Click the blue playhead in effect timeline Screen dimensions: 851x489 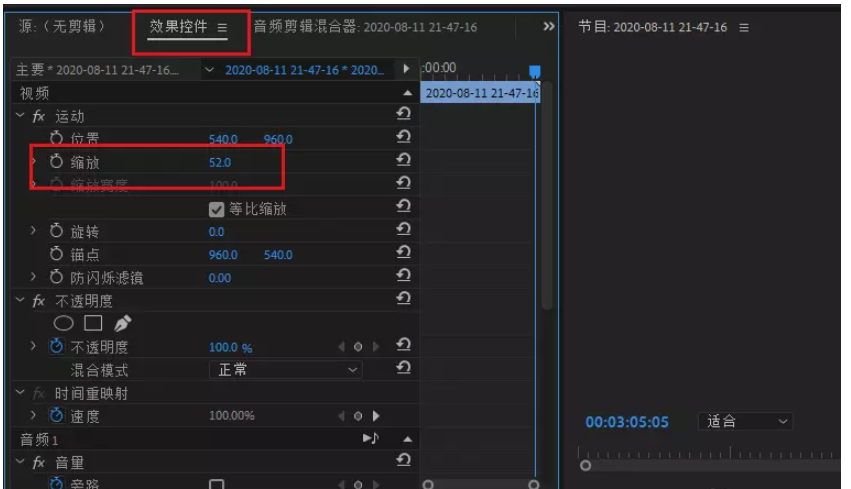click(535, 71)
